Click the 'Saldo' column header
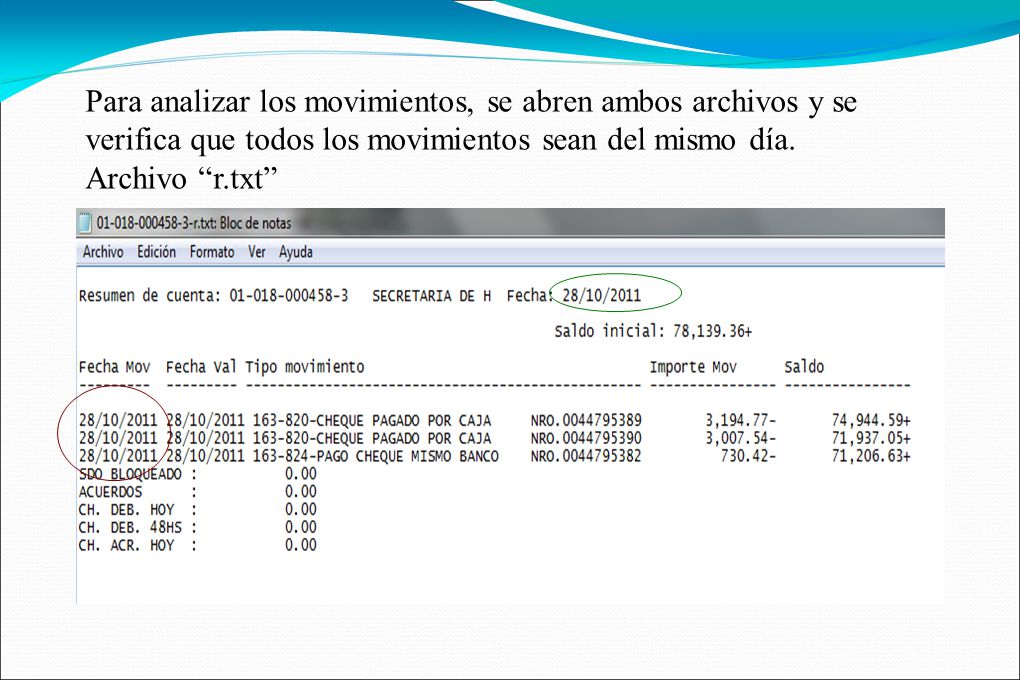Viewport: 1020px width, 680px height. pos(804,367)
